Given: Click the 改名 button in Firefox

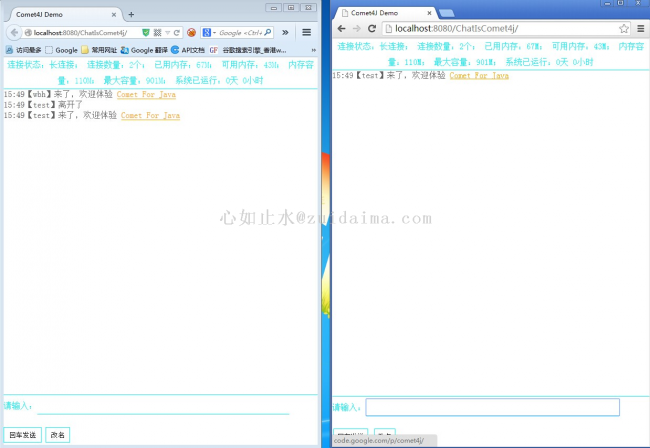Looking at the screenshot, I should point(58,435).
